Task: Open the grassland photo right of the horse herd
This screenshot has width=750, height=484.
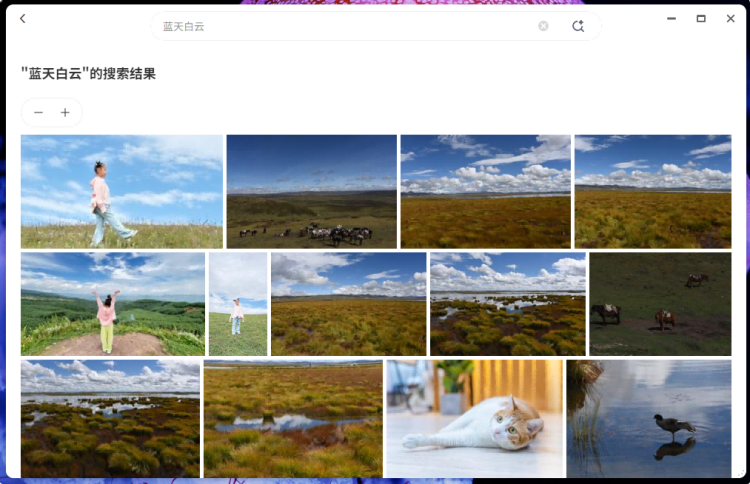Action: (485, 191)
